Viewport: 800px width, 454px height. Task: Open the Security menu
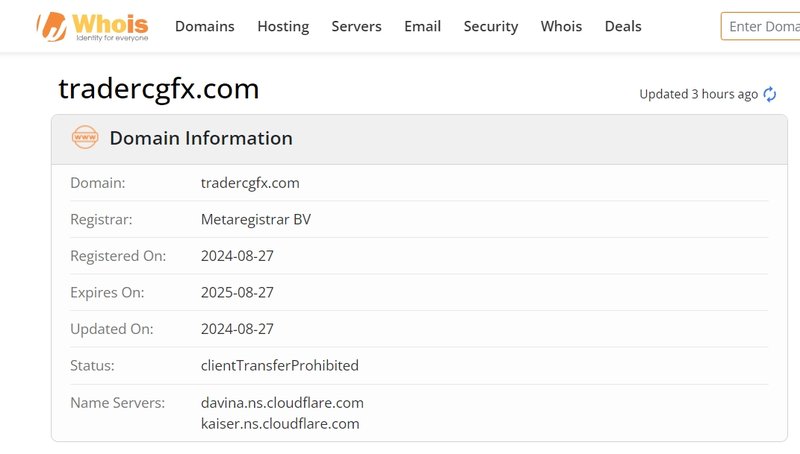click(x=491, y=26)
